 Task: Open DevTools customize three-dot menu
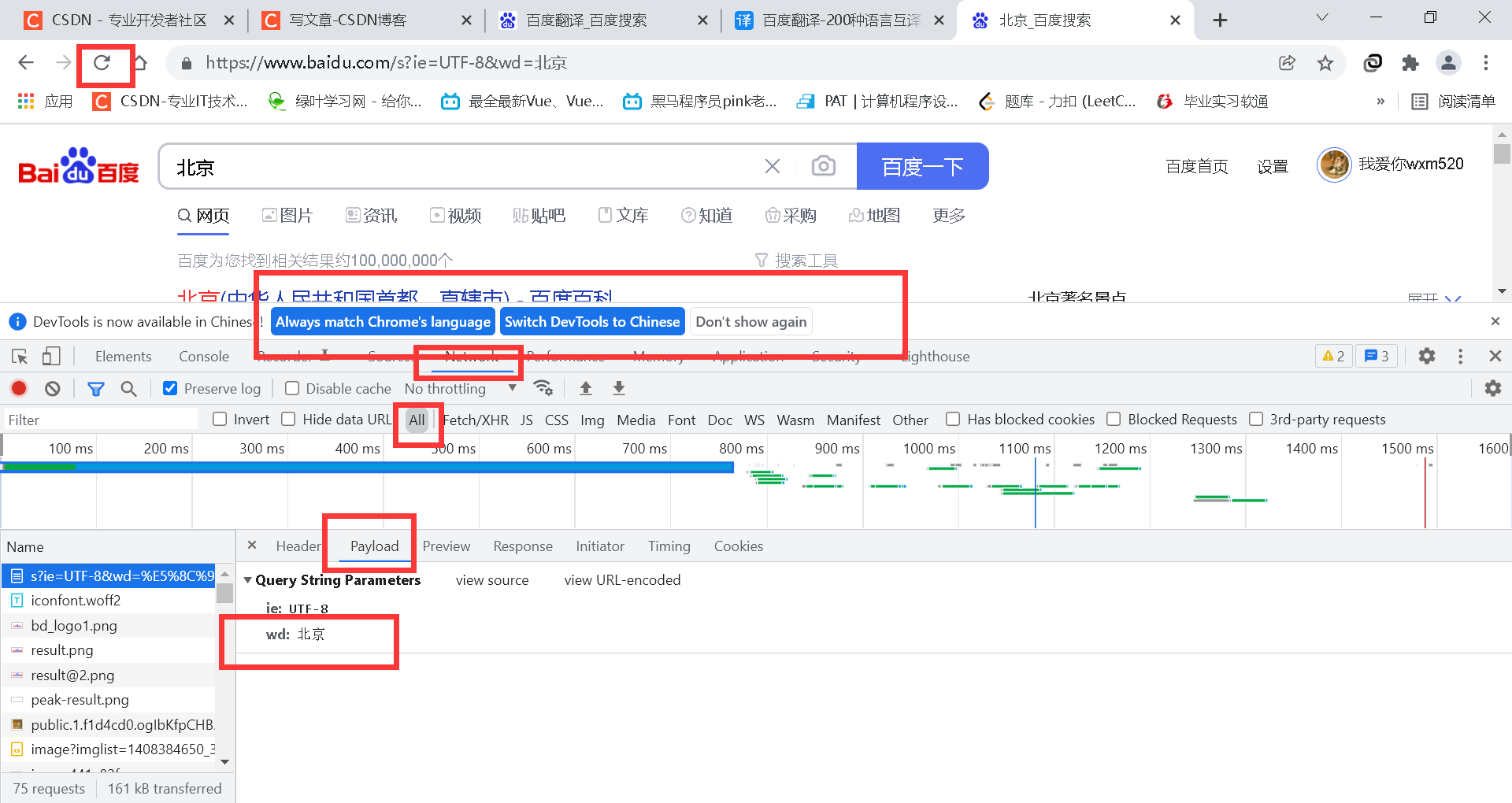tap(1460, 357)
